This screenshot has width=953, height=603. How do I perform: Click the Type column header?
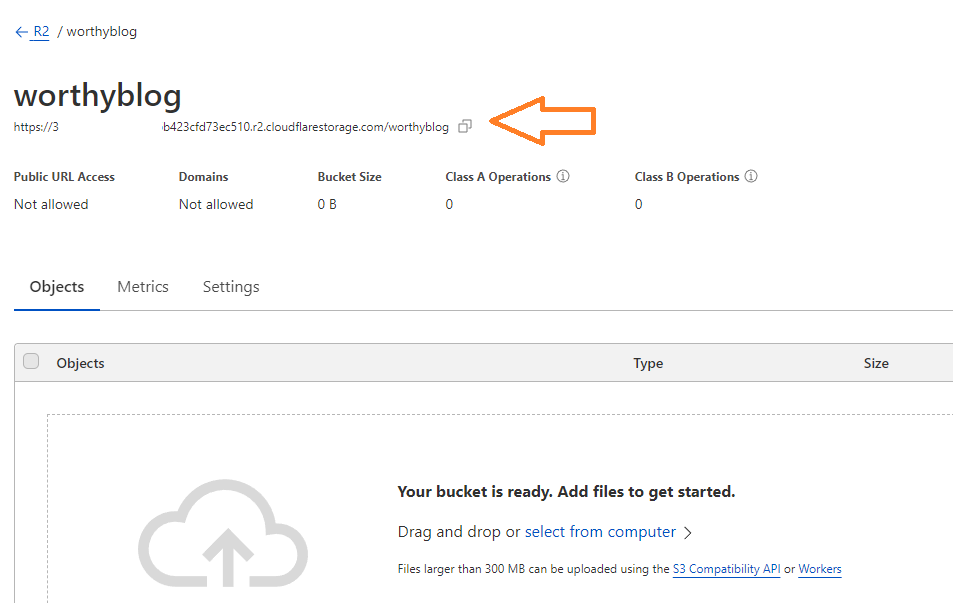648,364
